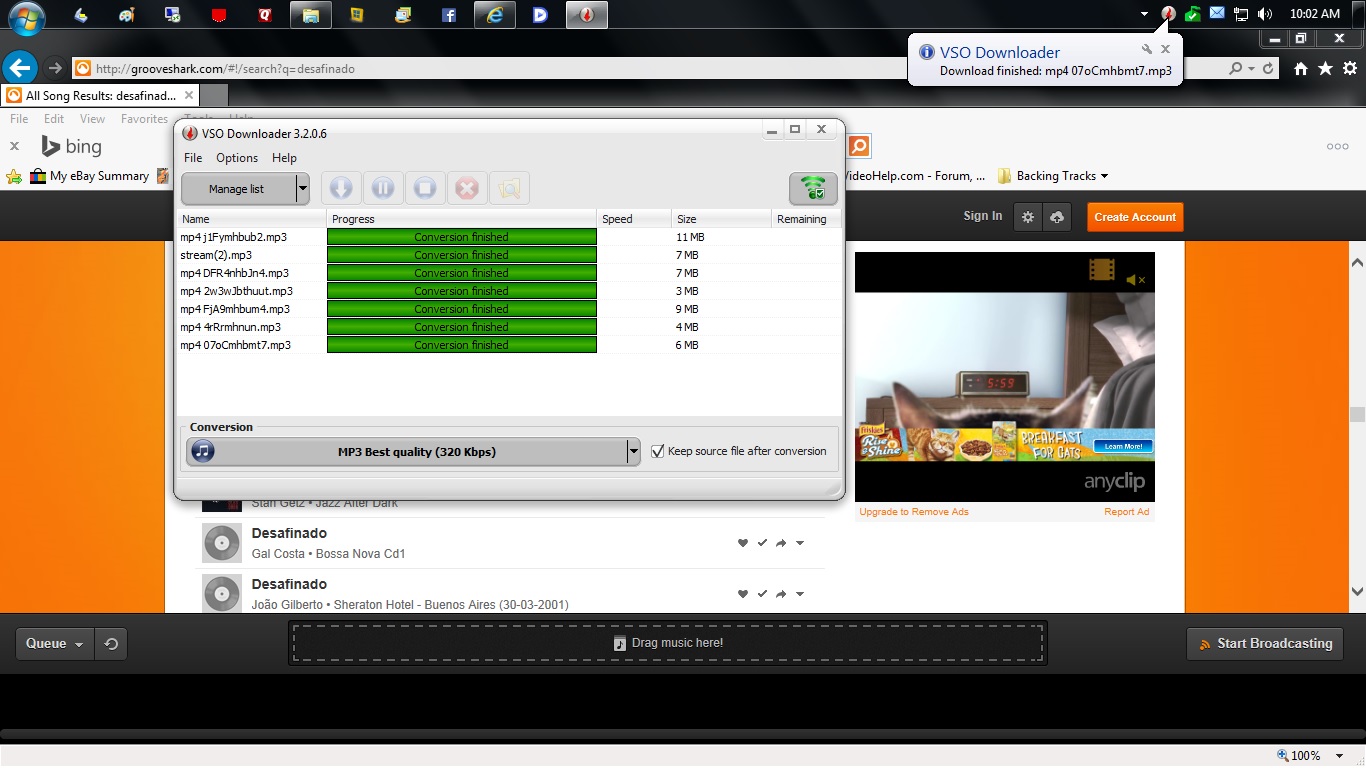Viewport: 1366px width, 768px height.
Task: Click the progress bar of stream(2).mp3
Action: pos(462,255)
